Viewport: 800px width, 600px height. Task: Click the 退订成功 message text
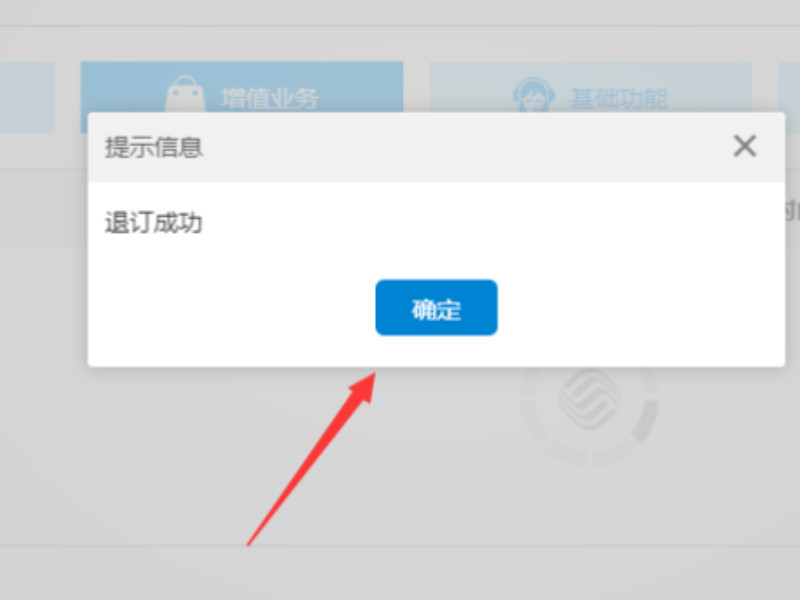[154, 223]
